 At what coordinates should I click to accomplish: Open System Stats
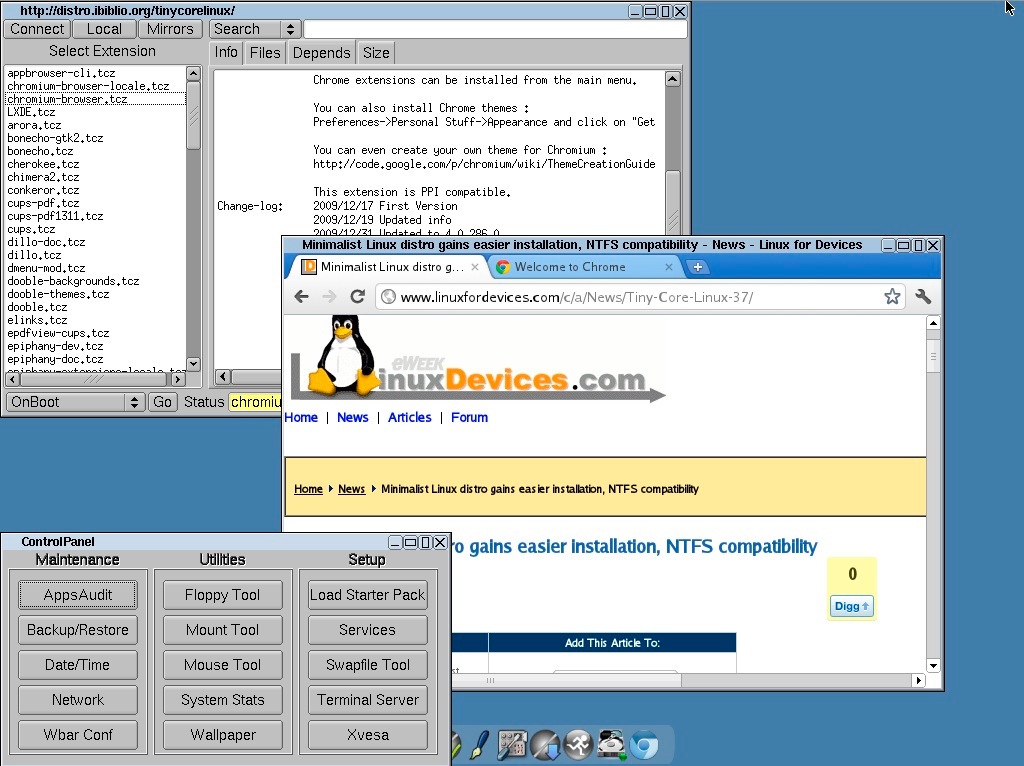click(223, 700)
